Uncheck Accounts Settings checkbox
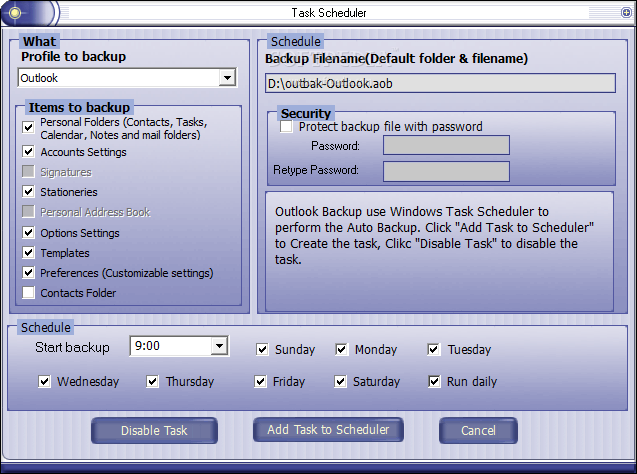637x474 pixels. pyautogui.click(x=28, y=152)
